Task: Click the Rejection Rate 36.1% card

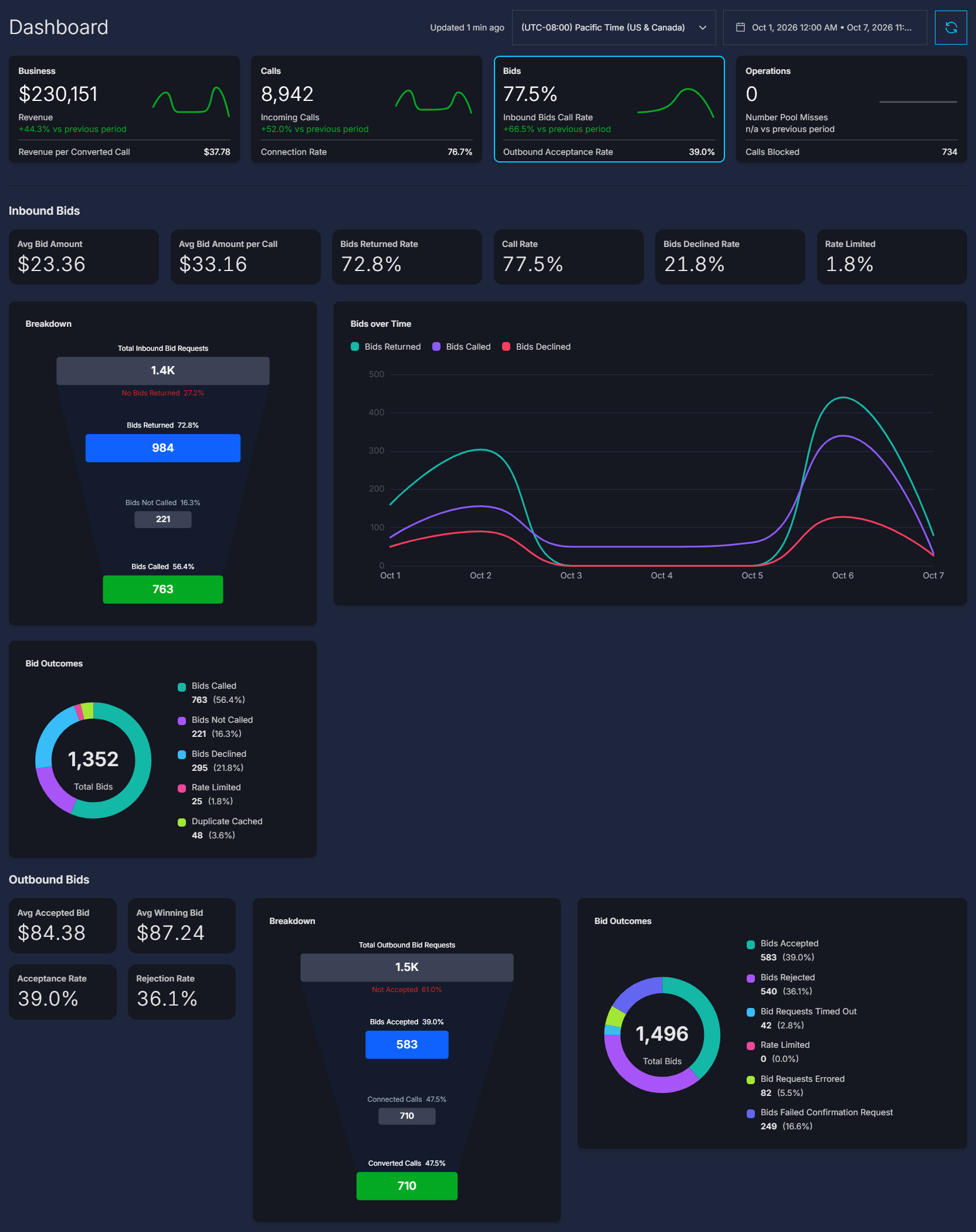Action: click(182, 992)
